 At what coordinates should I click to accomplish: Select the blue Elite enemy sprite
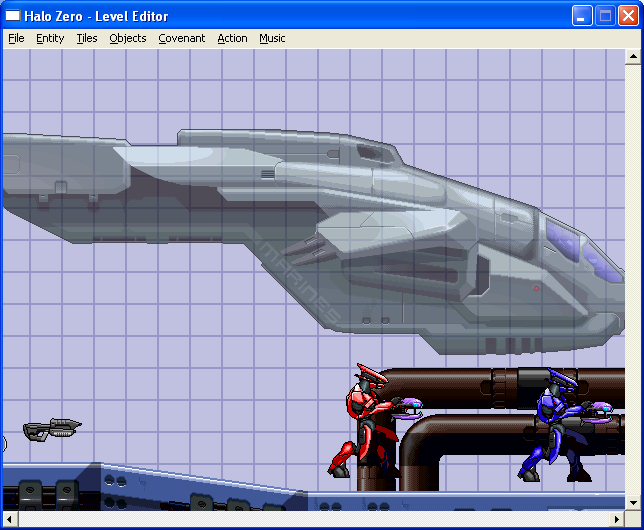(563, 425)
